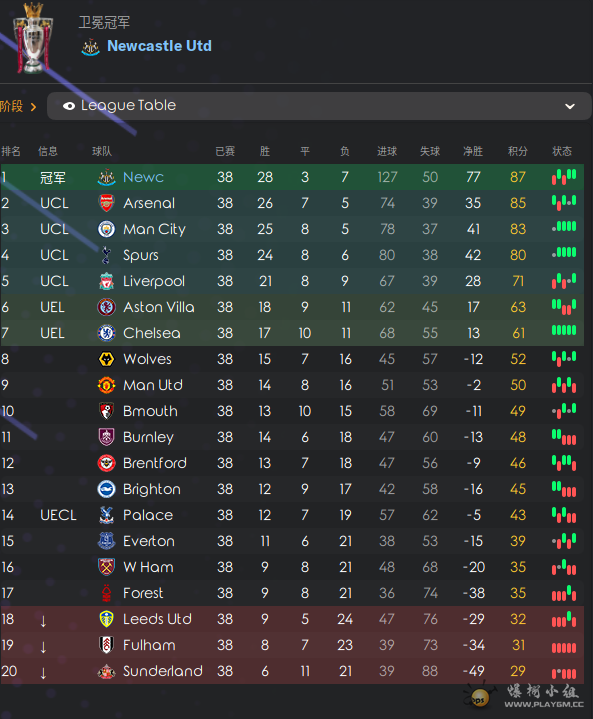Click the Man Utd club badge
The image size is (593, 719).
(x=106, y=385)
